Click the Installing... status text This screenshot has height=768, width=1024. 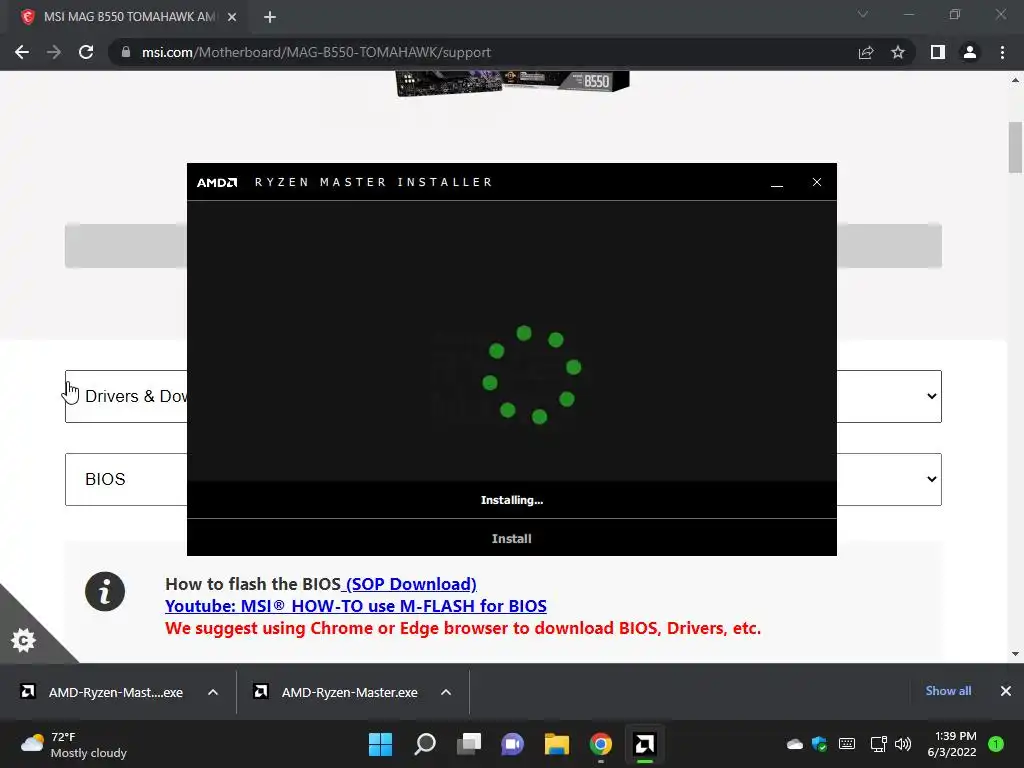[x=512, y=500]
